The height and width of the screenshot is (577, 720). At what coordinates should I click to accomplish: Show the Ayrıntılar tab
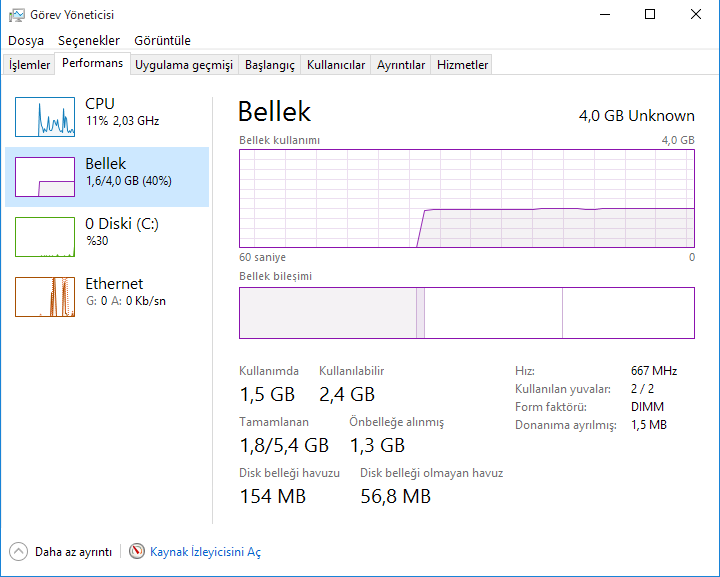coord(401,65)
